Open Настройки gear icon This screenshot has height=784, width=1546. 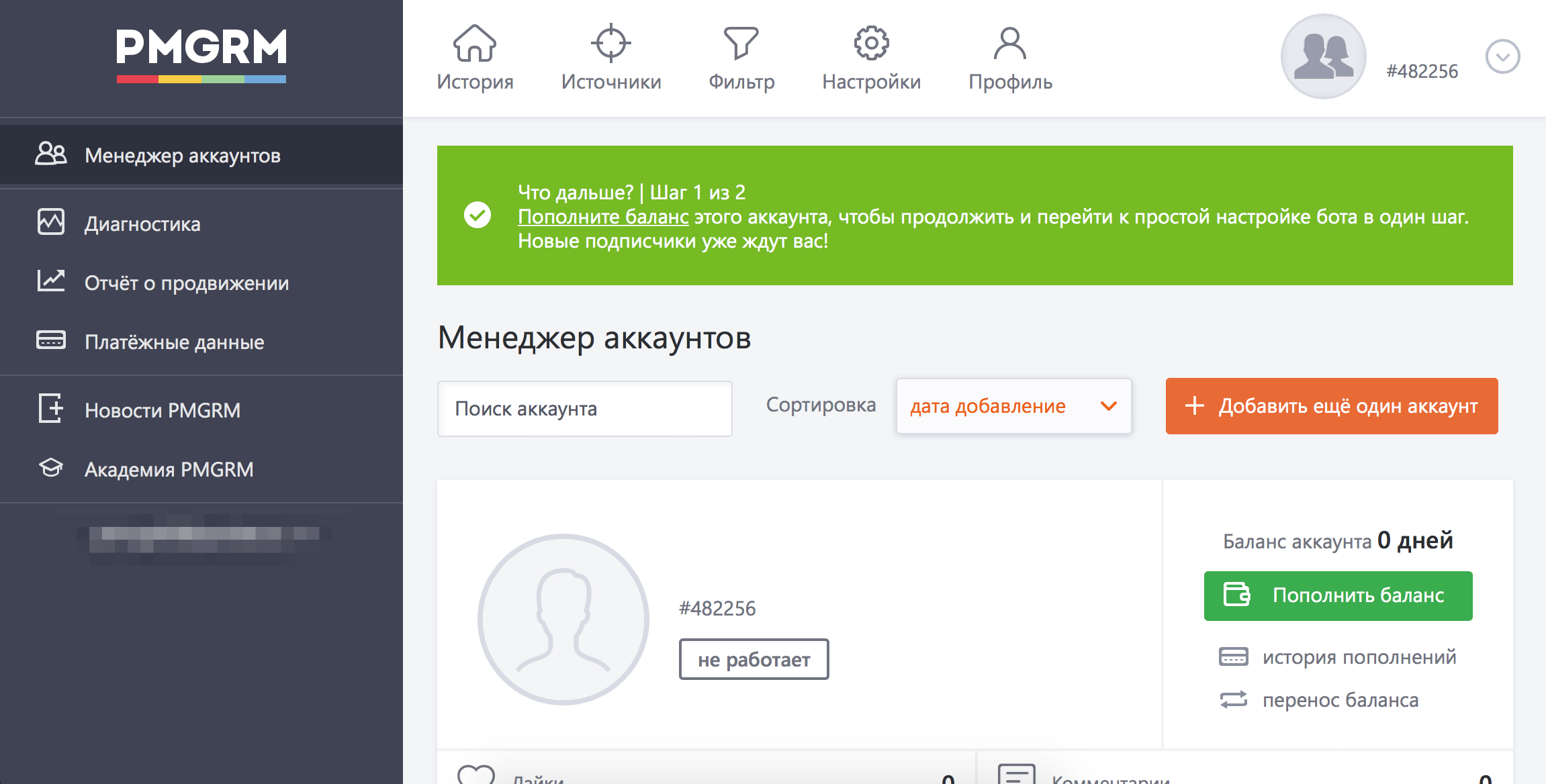(871, 44)
